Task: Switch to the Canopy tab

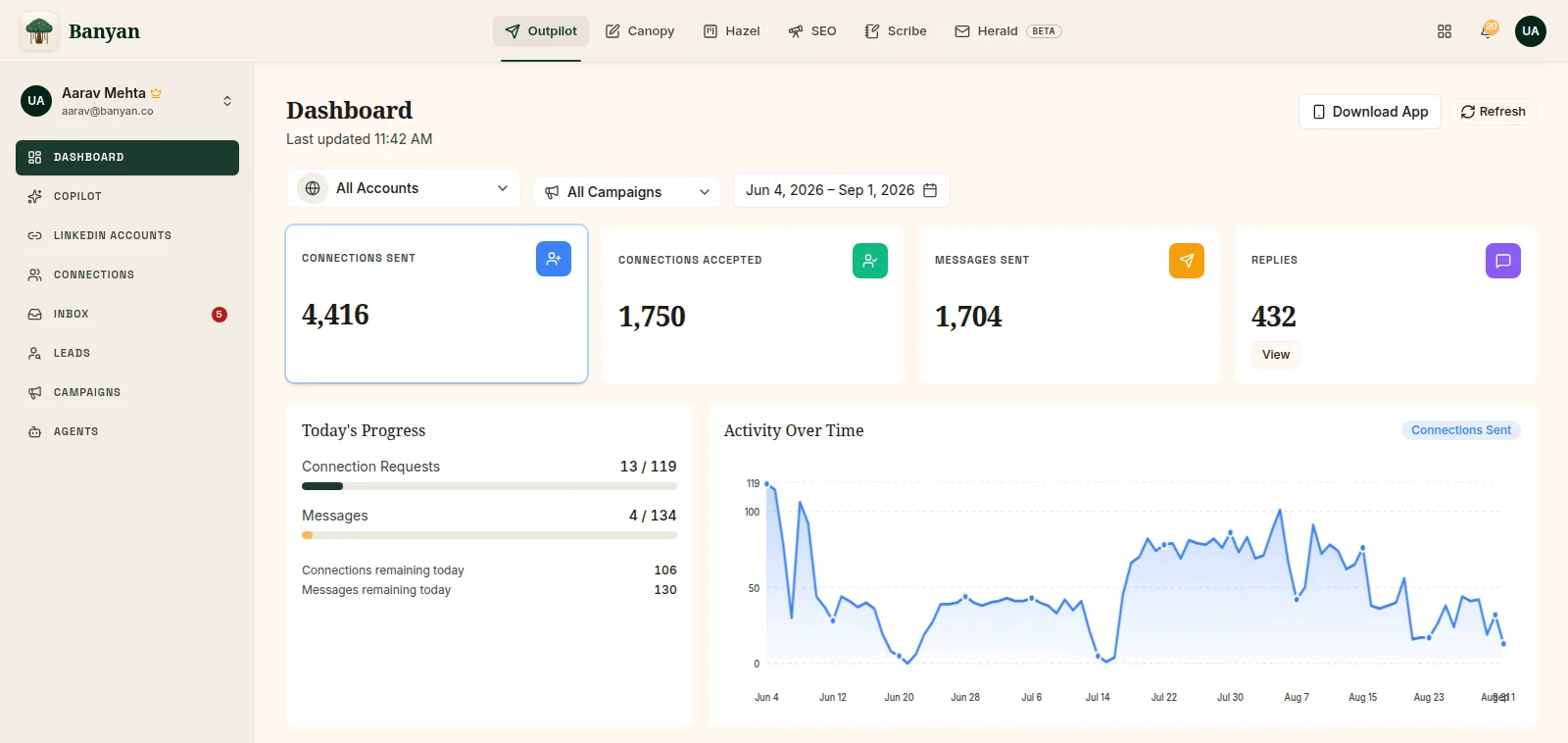Action: [640, 31]
